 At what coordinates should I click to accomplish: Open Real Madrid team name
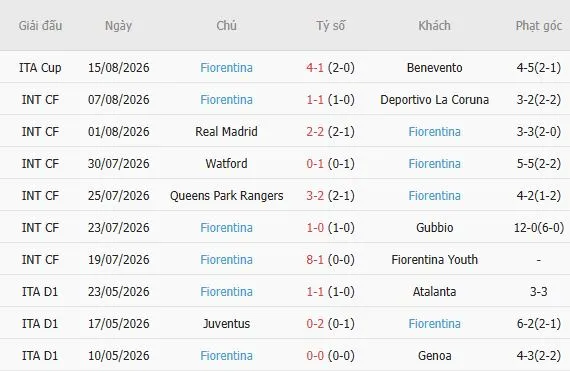pos(226,132)
